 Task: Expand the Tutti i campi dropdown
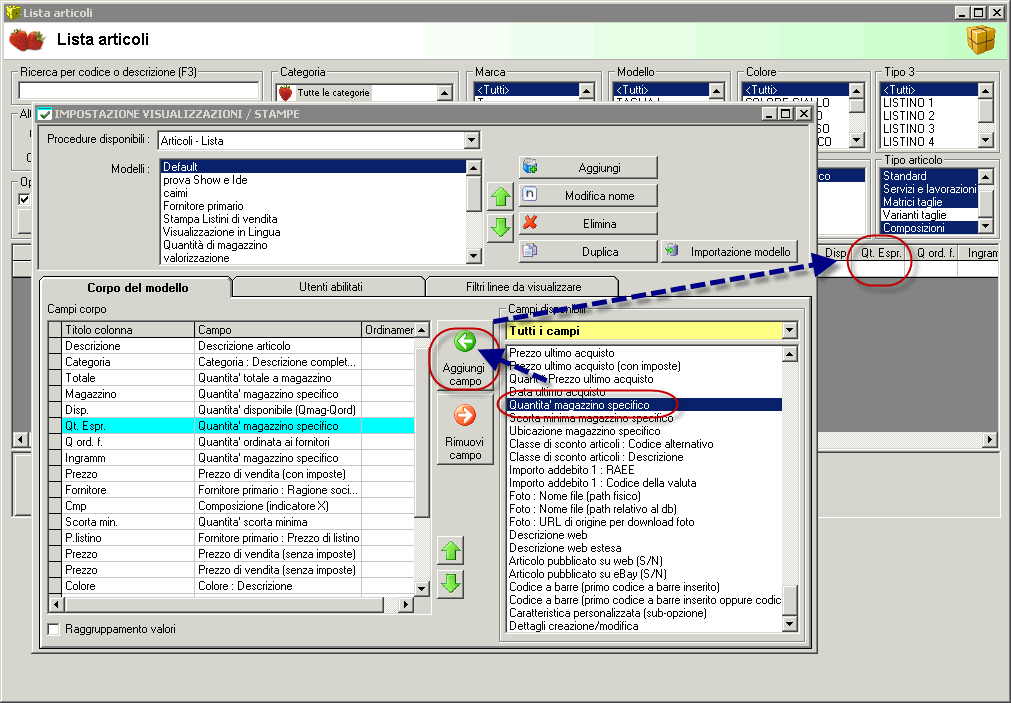[x=790, y=330]
